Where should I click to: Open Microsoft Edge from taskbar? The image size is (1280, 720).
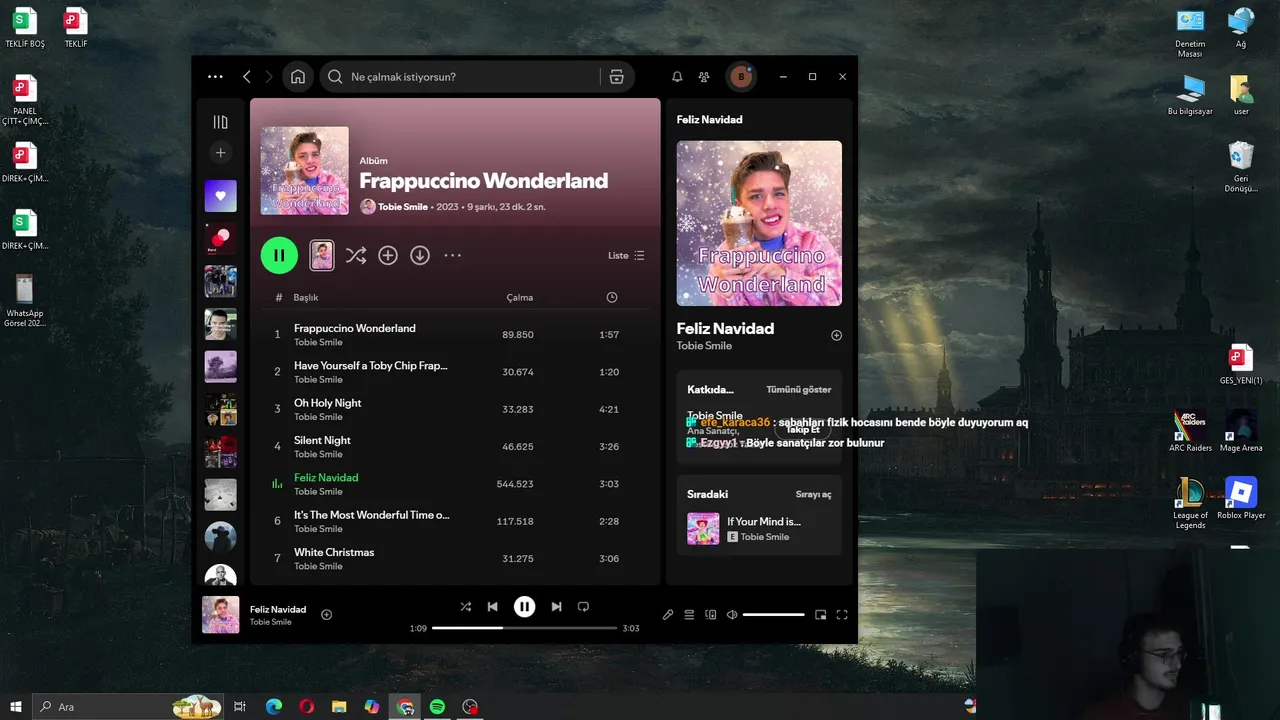274,707
